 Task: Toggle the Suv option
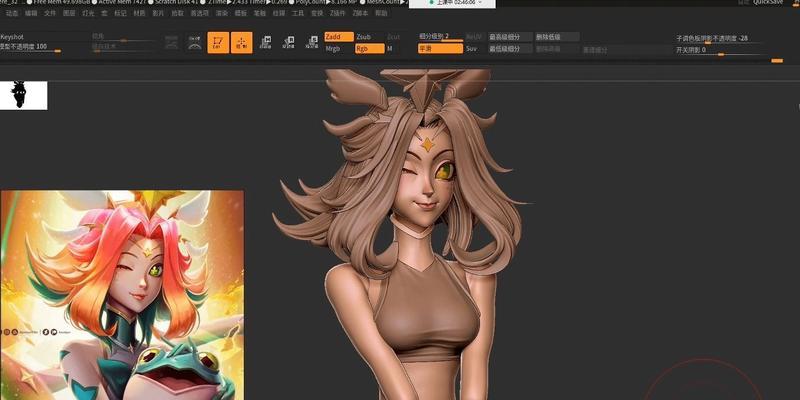tap(471, 49)
